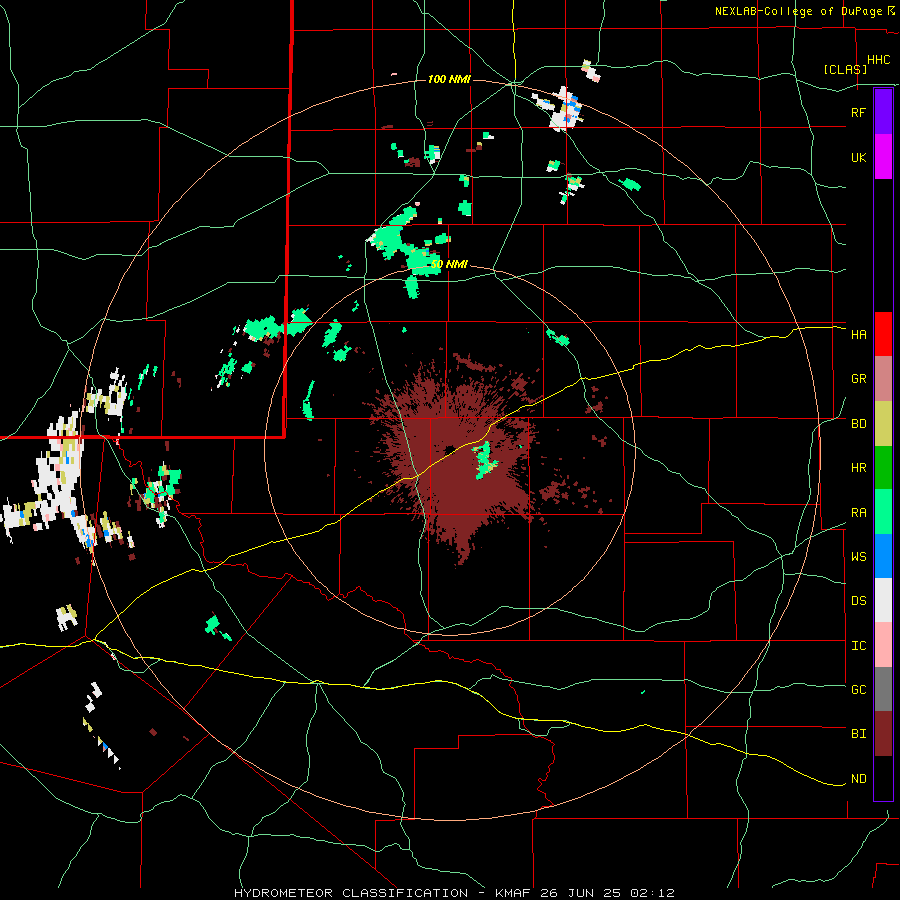Click the HHC product label
This screenshot has height=900, width=900.
(x=878, y=60)
